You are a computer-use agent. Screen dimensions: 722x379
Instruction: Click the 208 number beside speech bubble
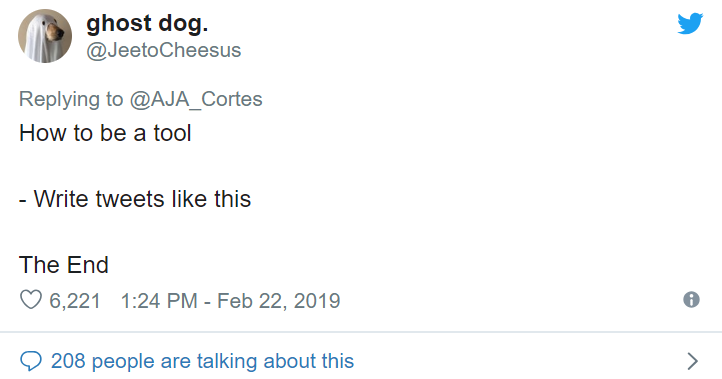tap(68, 361)
